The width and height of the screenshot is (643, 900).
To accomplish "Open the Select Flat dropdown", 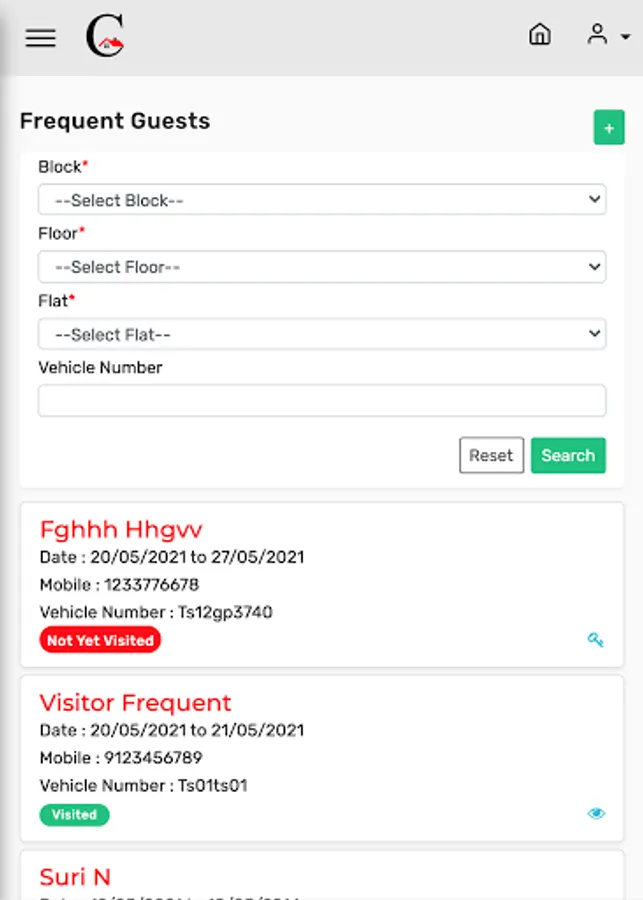I will point(322,334).
